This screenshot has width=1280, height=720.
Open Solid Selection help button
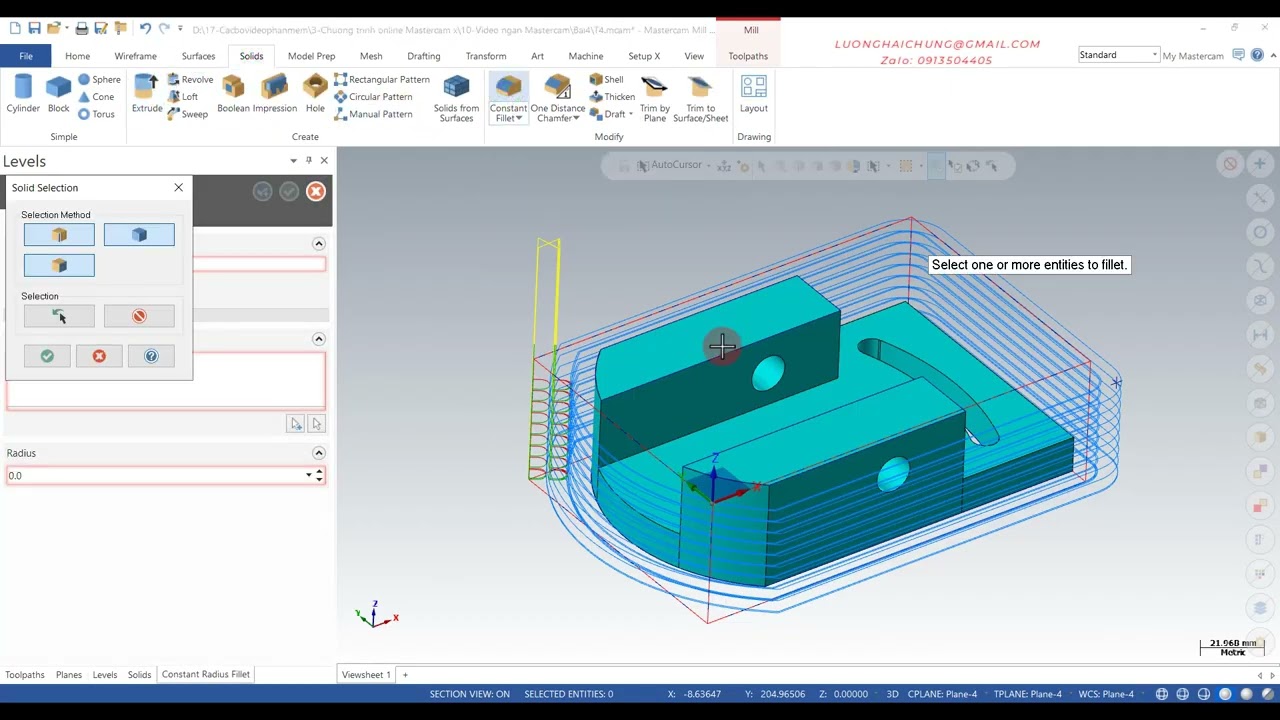[151, 356]
